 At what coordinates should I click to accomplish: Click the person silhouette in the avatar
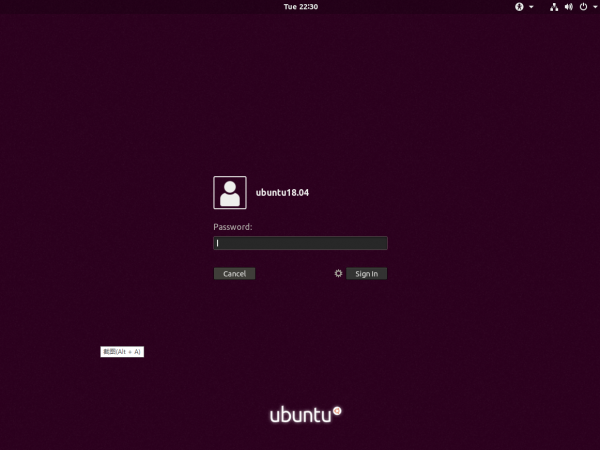pyautogui.click(x=230, y=194)
